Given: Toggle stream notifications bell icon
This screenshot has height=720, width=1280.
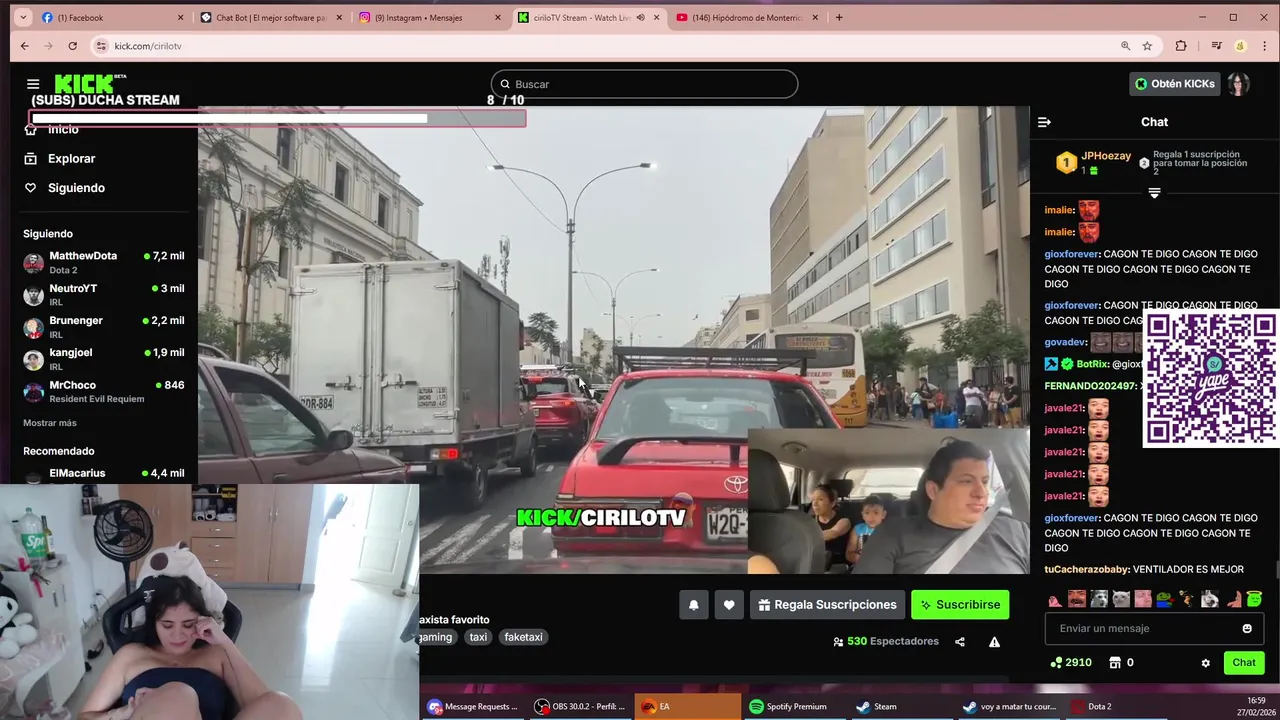Looking at the screenshot, I should (693, 605).
